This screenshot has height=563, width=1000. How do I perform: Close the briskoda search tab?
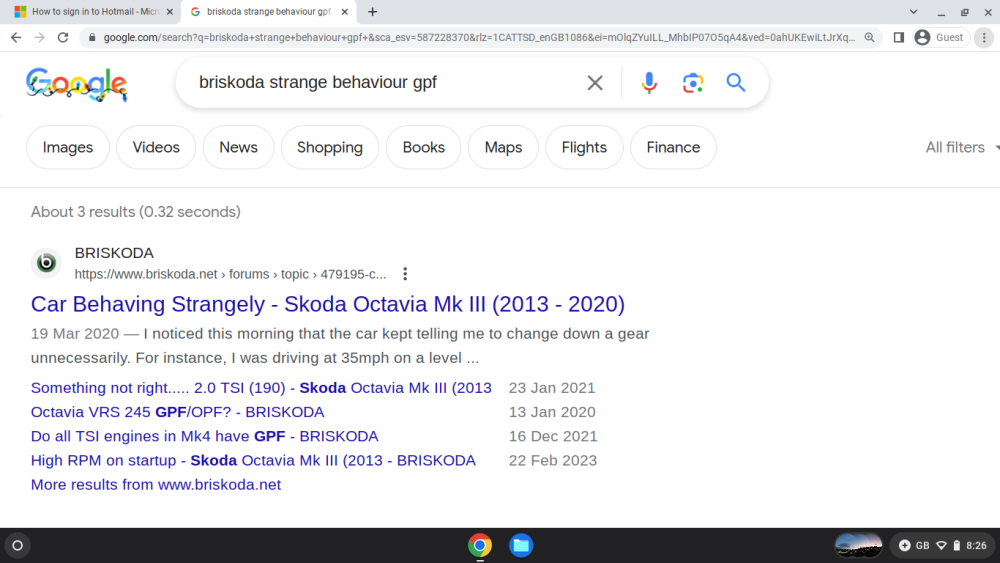point(344,11)
